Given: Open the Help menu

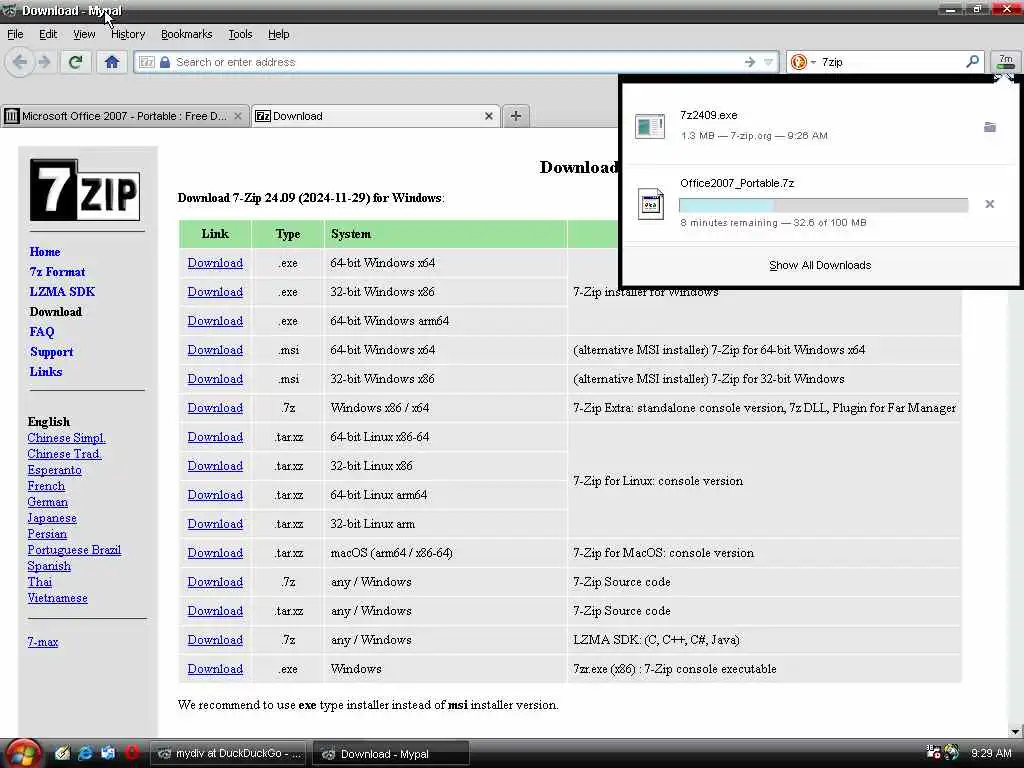Looking at the screenshot, I should [278, 34].
